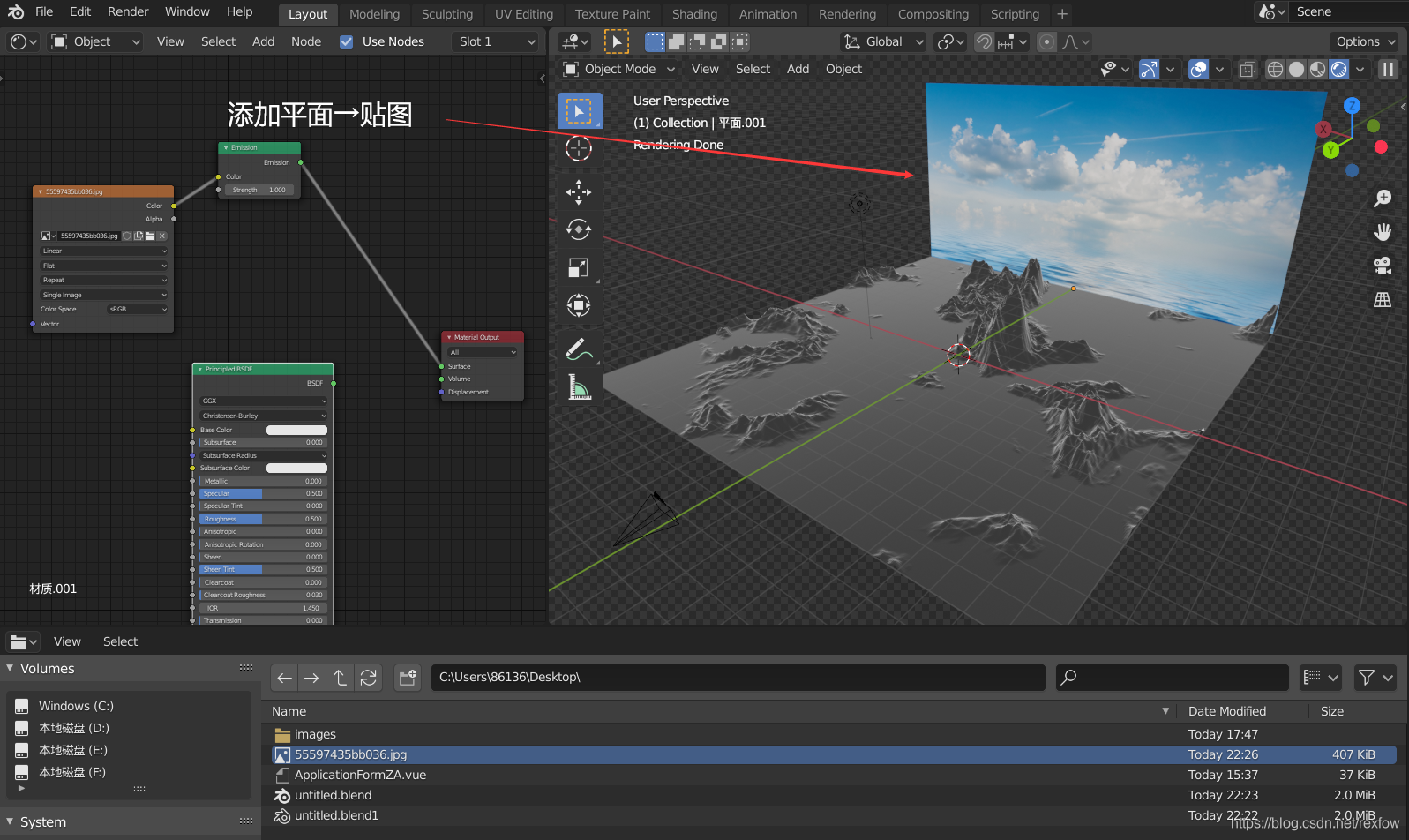This screenshot has height=840, width=1409.
Task: Activate the 3D Cursor tool
Action: (x=578, y=149)
